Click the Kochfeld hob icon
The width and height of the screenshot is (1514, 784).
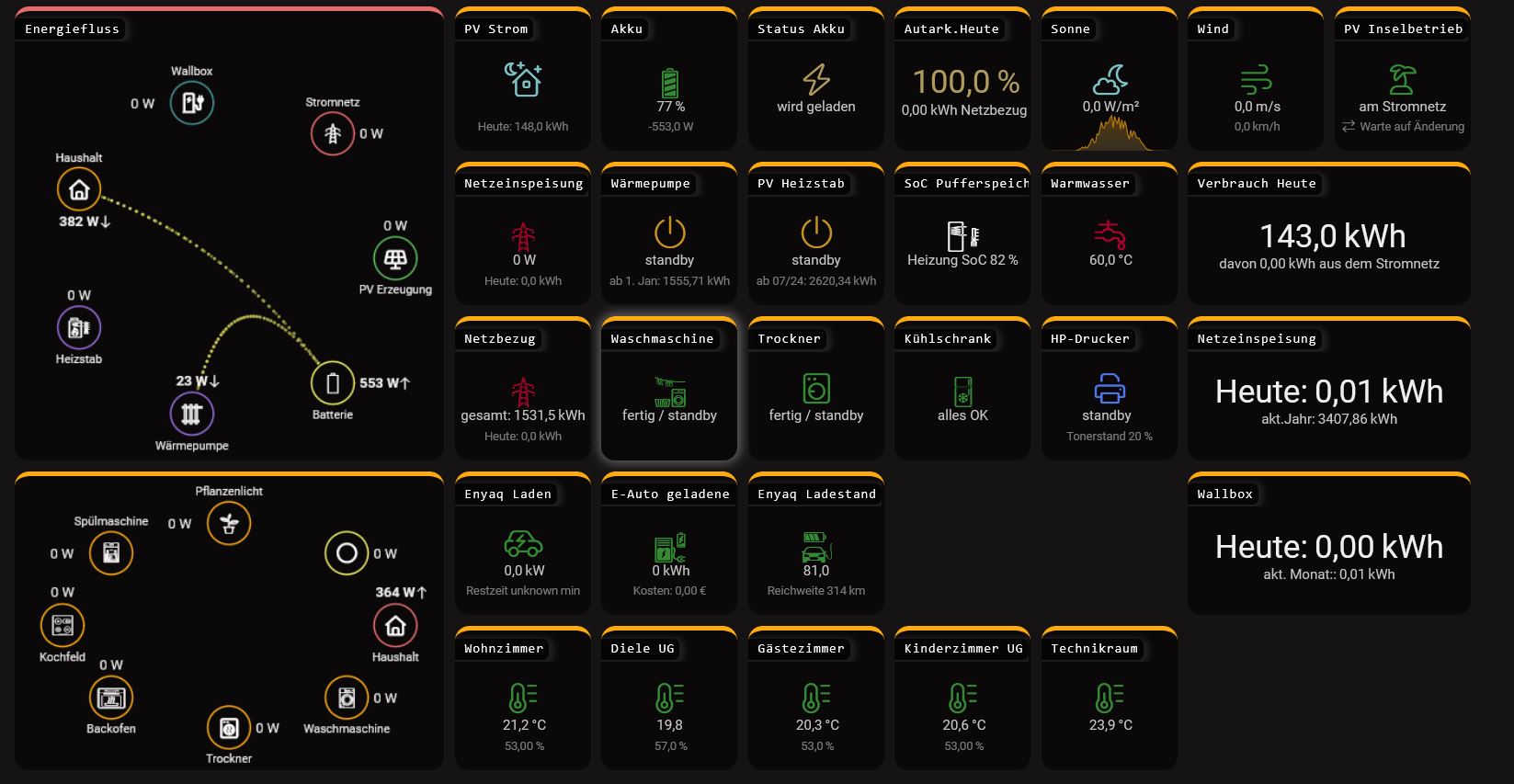pyautogui.click(x=63, y=626)
